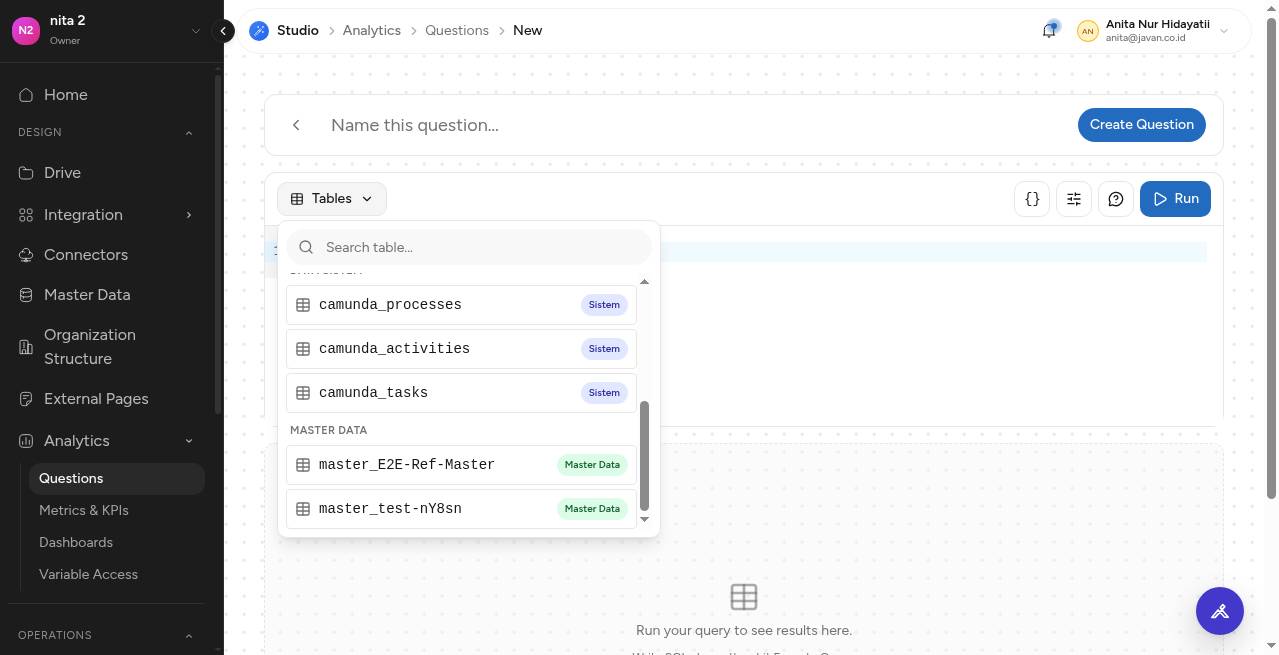The height and width of the screenshot is (655, 1279).
Task: Select the camunda_activities table
Action: coord(461,349)
